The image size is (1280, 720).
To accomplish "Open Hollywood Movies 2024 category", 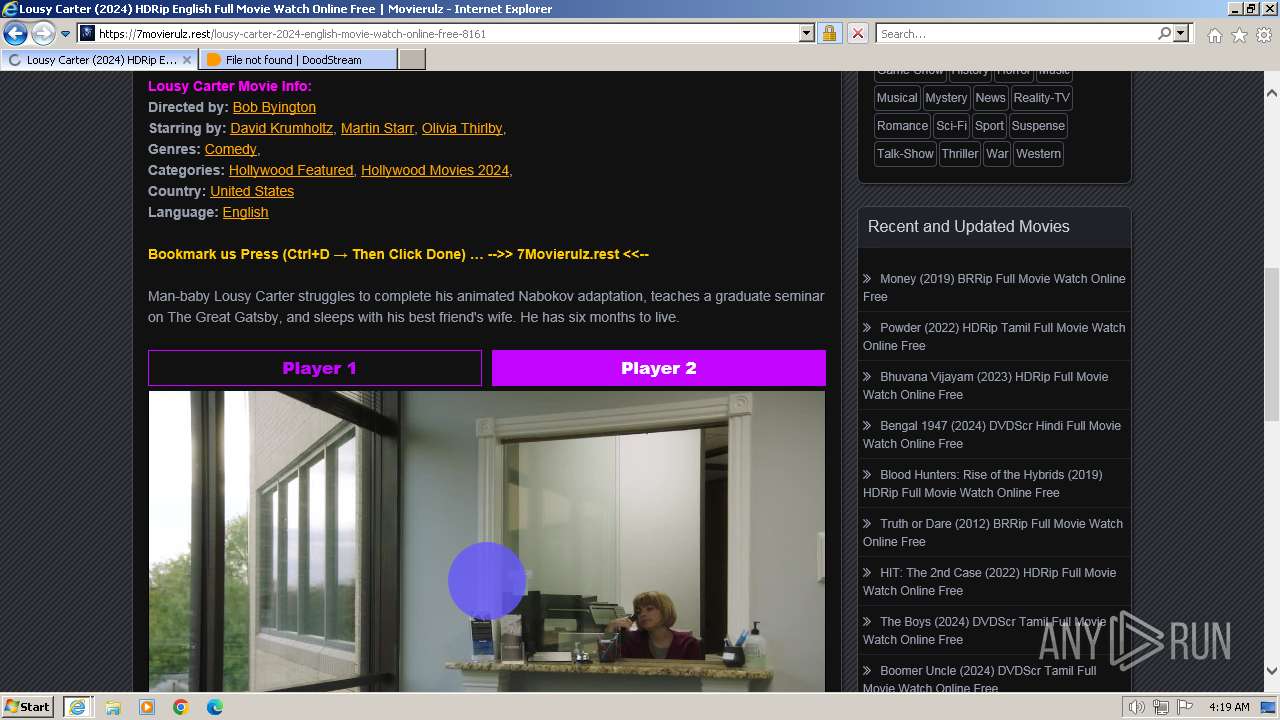I will 435,170.
